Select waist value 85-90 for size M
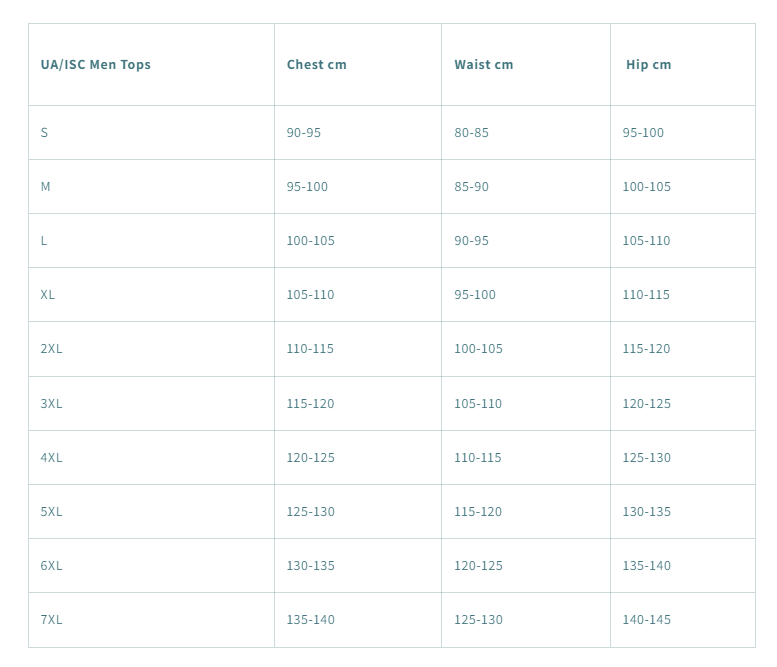This screenshot has width=777, height=667. click(x=471, y=187)
